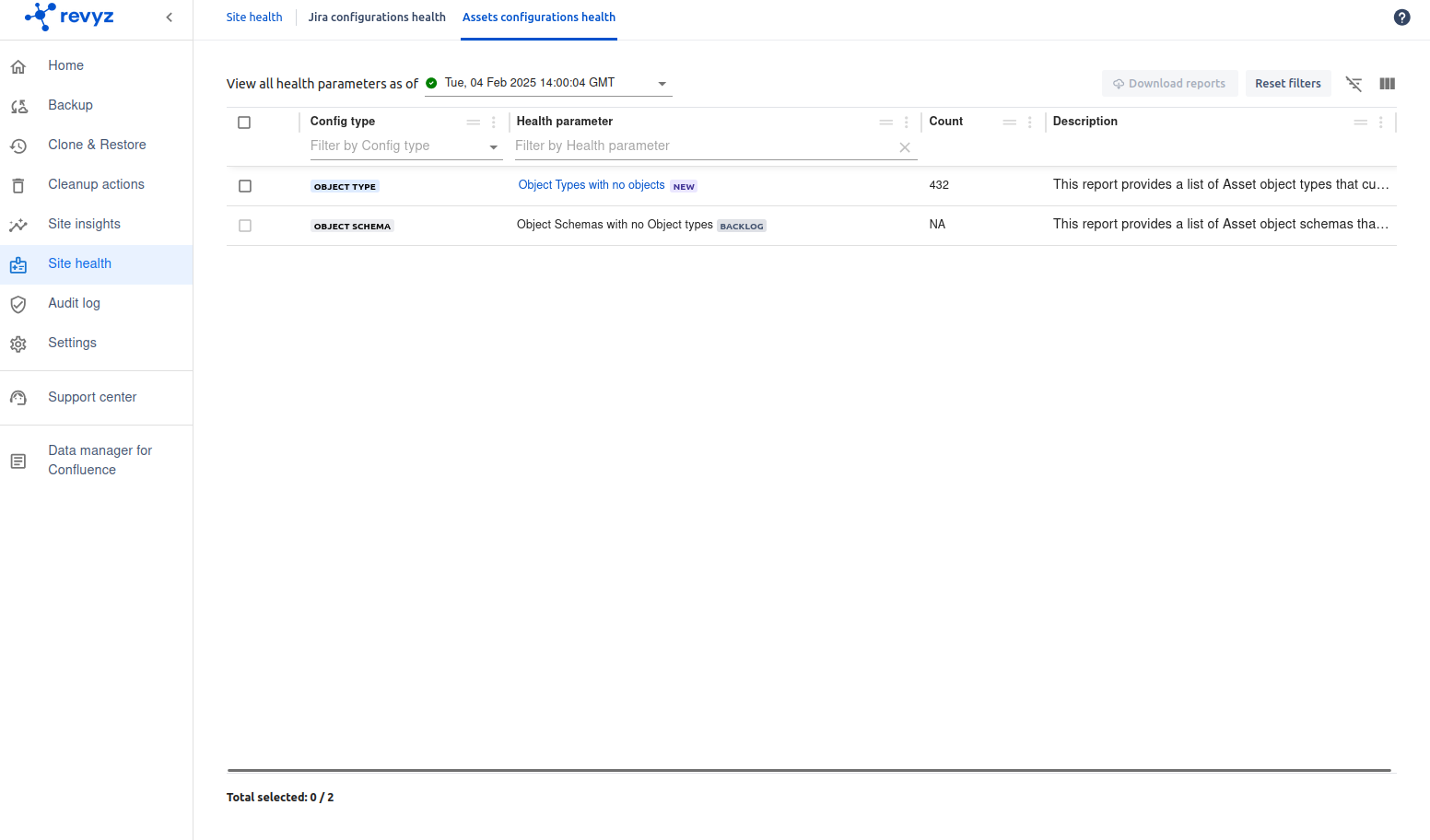Switch to the Site health tab

coord(254,17)
